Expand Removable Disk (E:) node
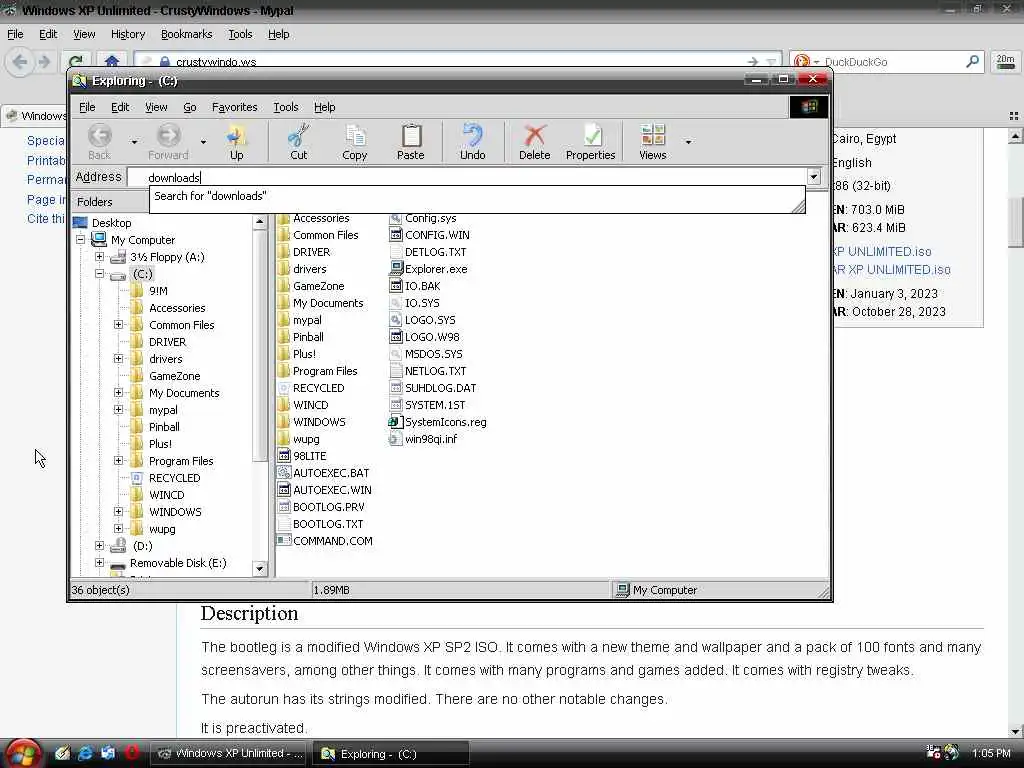The height and width of the screenshot is (768, 1024). (100, 562)
